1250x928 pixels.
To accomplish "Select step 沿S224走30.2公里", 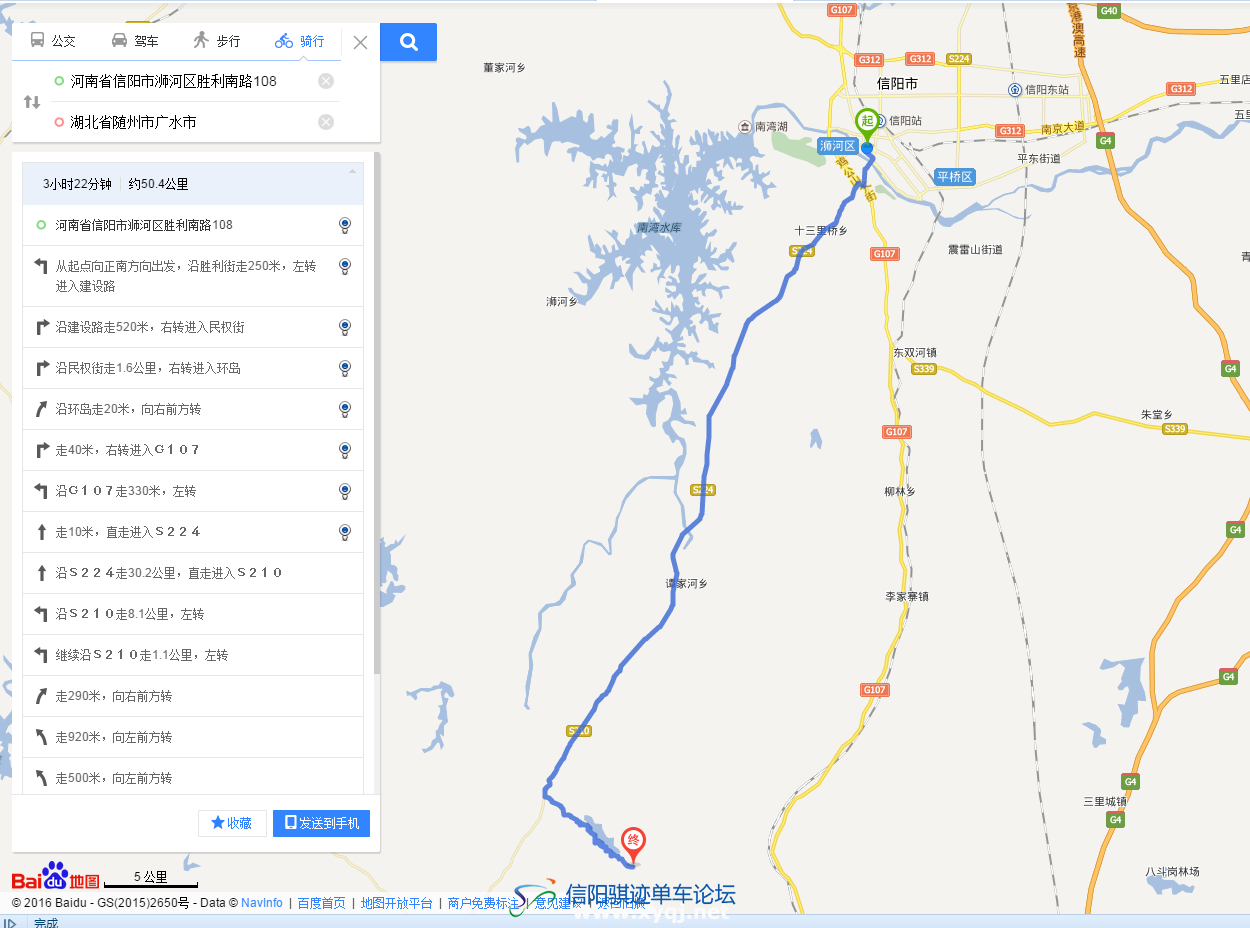I will click(193, 573).
